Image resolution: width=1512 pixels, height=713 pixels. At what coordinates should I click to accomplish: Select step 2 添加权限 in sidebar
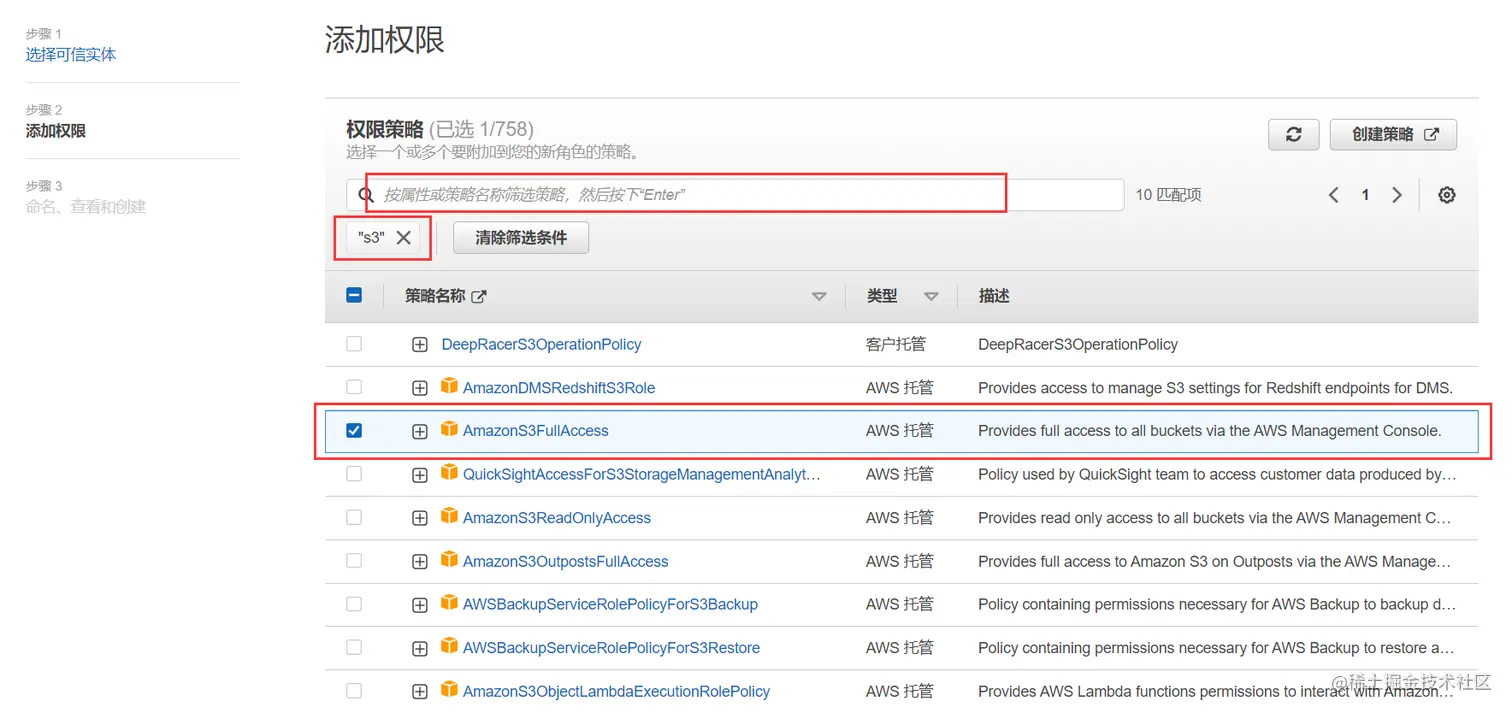coord(56,131)
